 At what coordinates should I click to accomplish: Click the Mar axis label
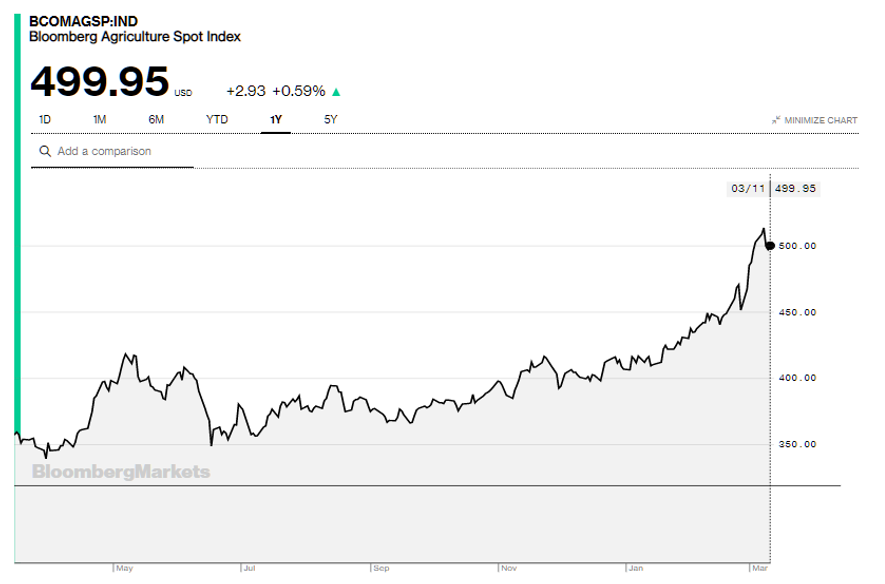760,568
